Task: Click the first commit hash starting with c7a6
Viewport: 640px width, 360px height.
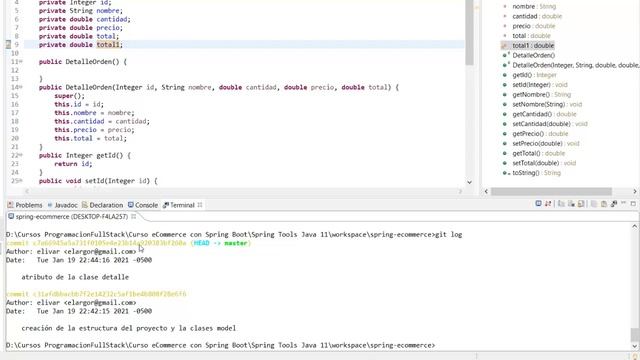Action: (109, 243)
